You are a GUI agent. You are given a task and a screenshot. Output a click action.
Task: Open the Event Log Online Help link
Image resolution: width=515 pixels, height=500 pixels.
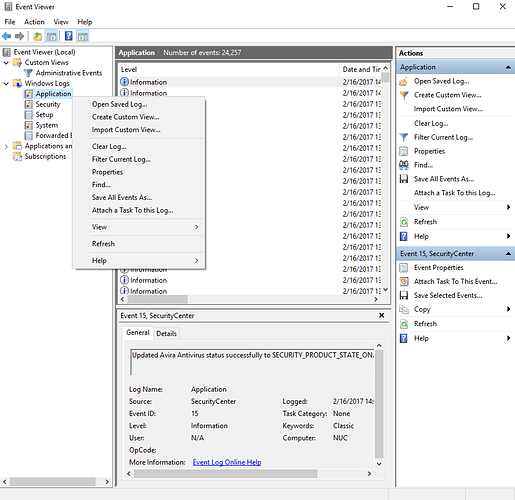point(227,462)
